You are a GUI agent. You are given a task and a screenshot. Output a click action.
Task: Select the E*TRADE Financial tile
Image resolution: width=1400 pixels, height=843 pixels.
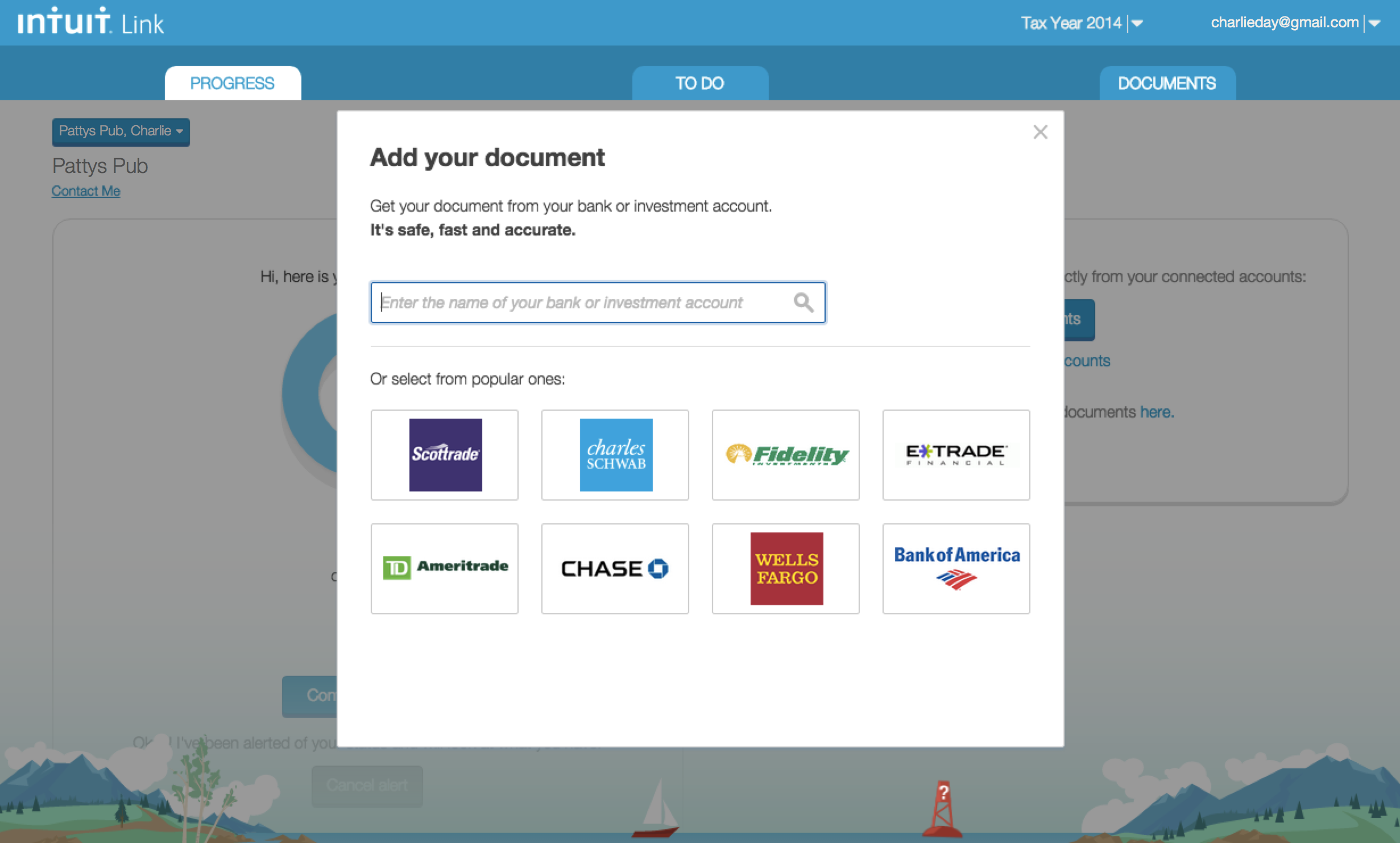click(956, 455)
